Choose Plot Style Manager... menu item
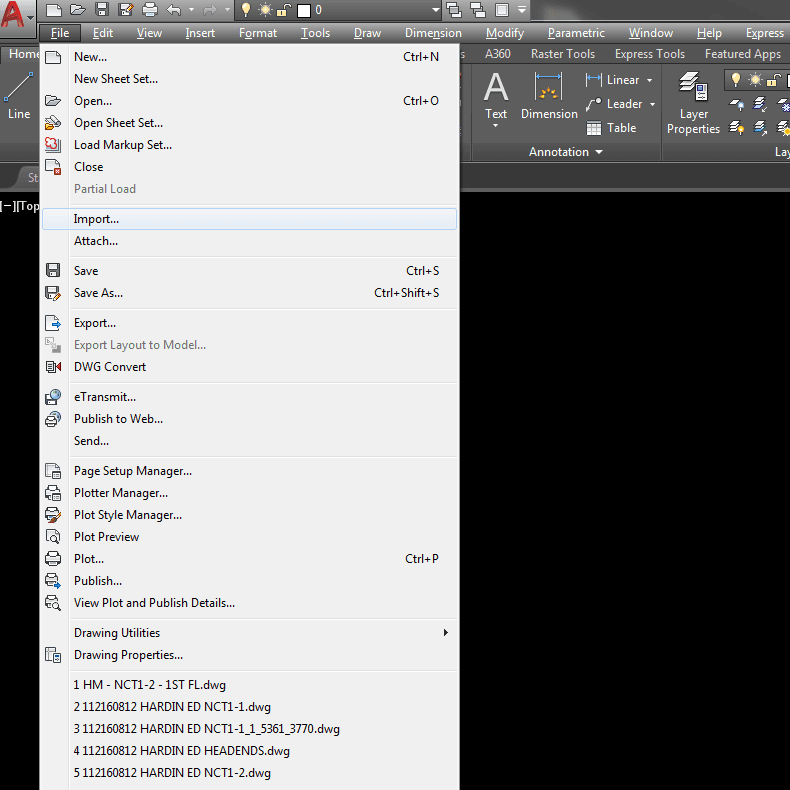 249,515
